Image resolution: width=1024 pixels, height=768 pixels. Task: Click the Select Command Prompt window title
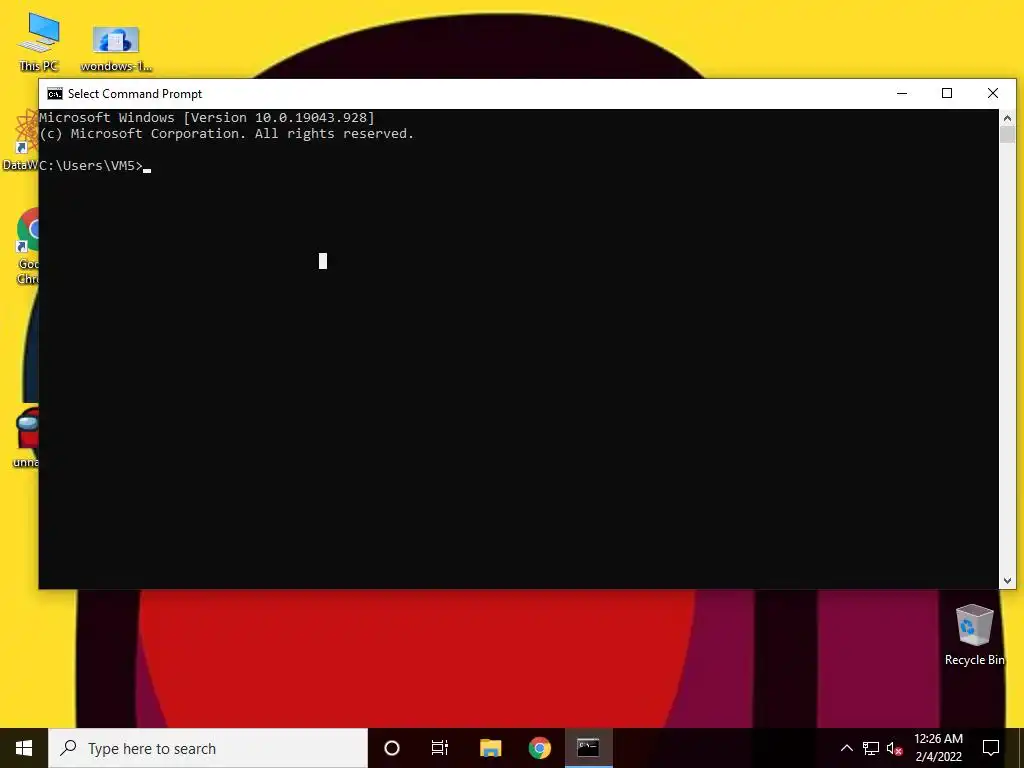(135, 94)
